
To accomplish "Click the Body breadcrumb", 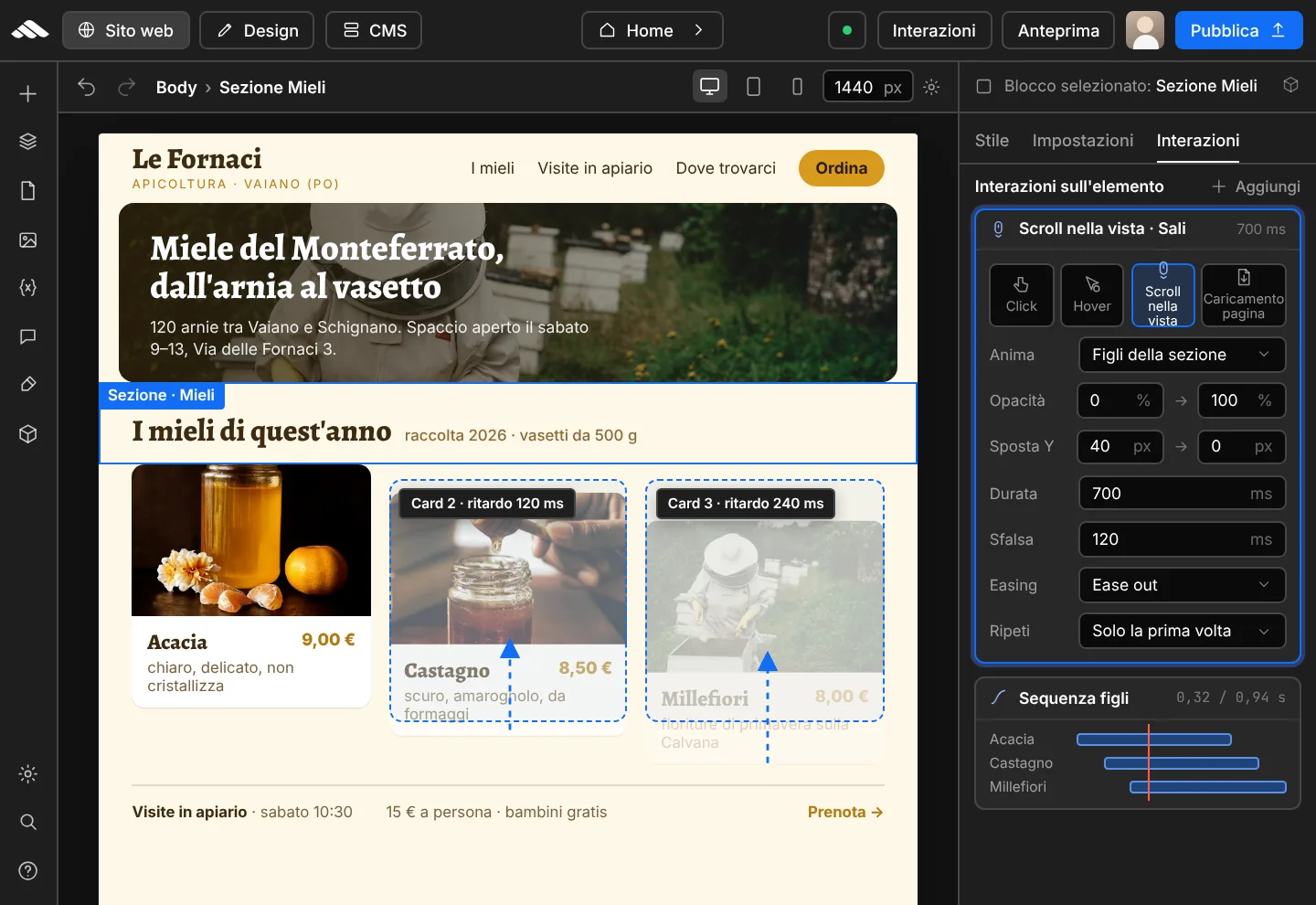I will 176,87.
